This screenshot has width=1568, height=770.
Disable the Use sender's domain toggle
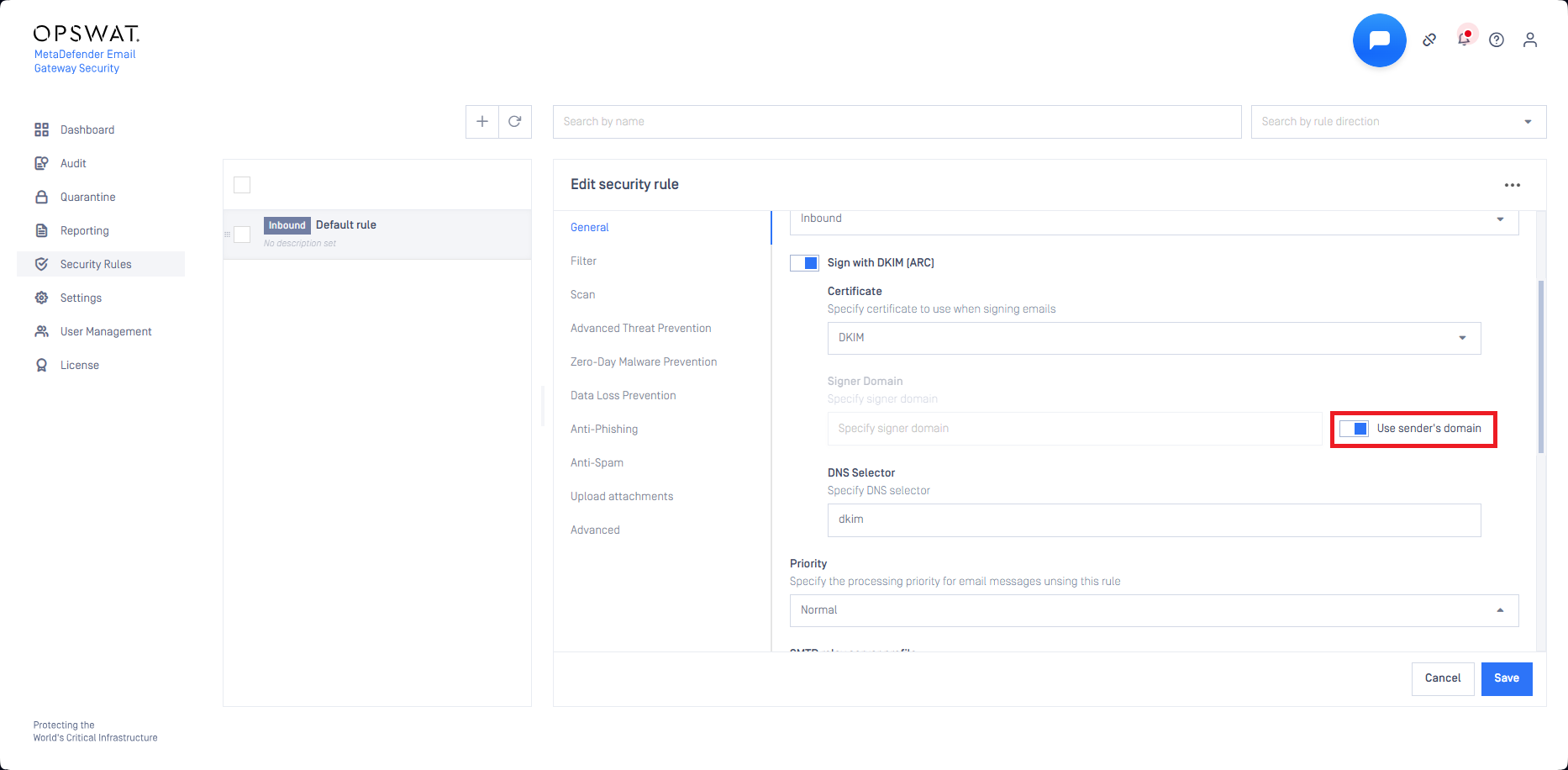(1354, 429)
